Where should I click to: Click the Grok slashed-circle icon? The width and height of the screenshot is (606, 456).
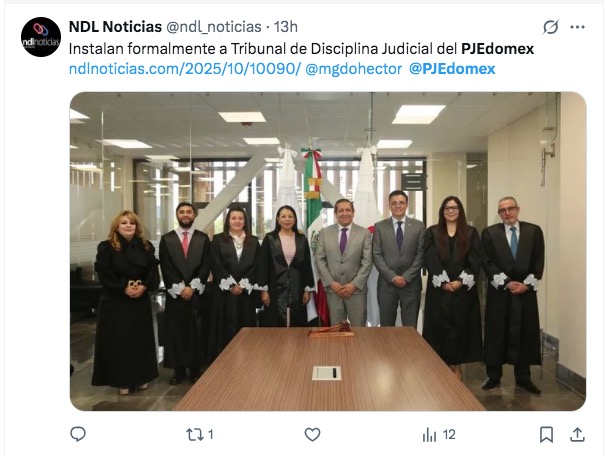pos(550,27)
